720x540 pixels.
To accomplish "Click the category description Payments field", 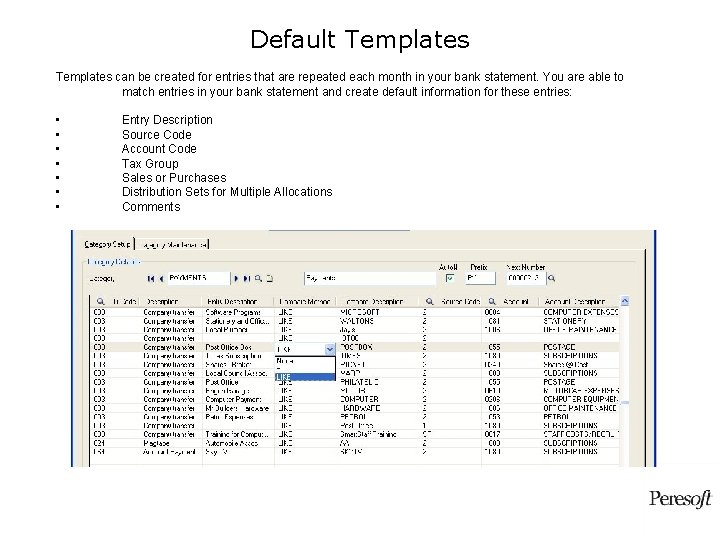I will pyautogui.click(x=370, y=278).
